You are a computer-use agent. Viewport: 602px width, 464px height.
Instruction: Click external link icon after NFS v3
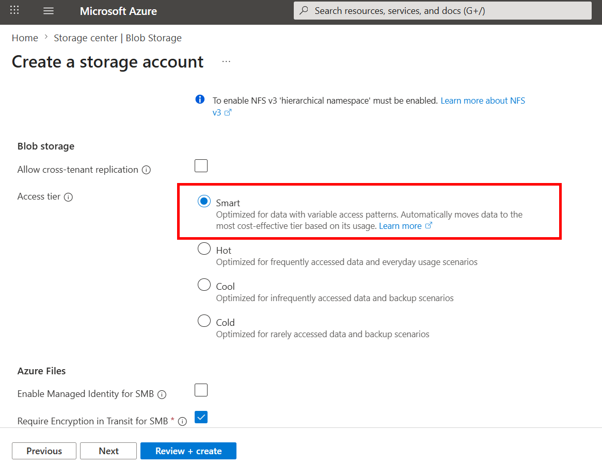(x=228, y=112)
